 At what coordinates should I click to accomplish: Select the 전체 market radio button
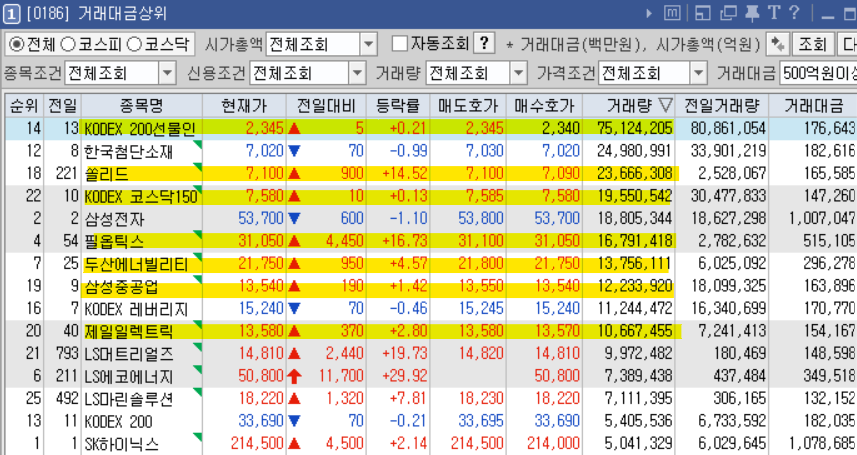click(16, 44)
